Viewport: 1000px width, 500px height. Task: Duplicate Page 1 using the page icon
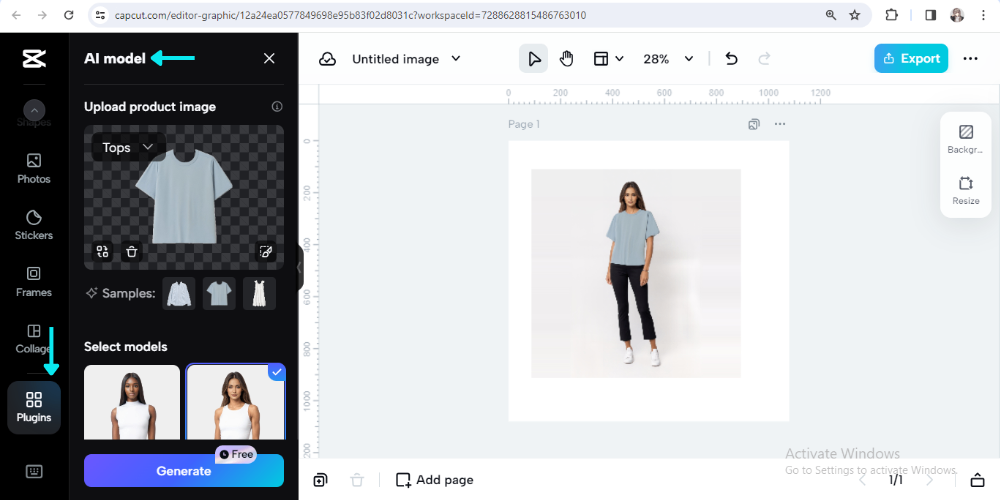tap(754, 124)
